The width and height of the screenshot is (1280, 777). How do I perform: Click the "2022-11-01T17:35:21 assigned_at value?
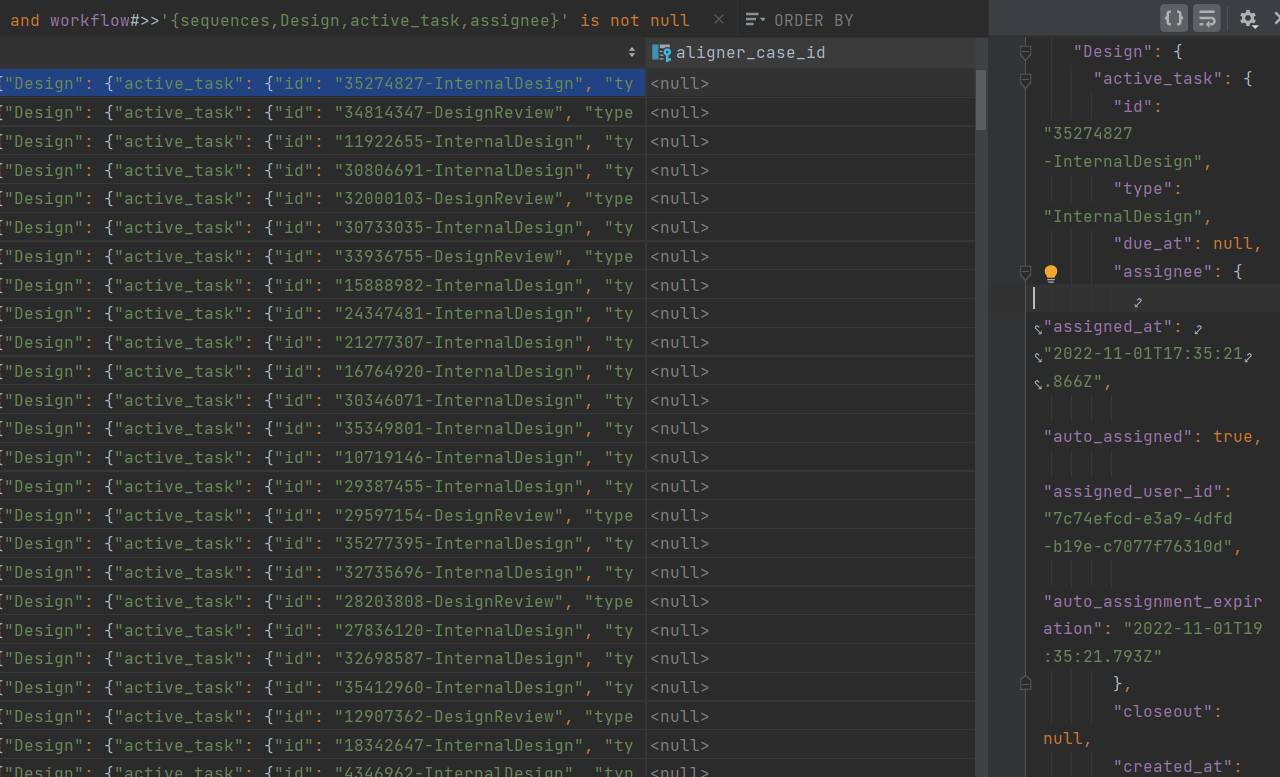(1143, 354)
